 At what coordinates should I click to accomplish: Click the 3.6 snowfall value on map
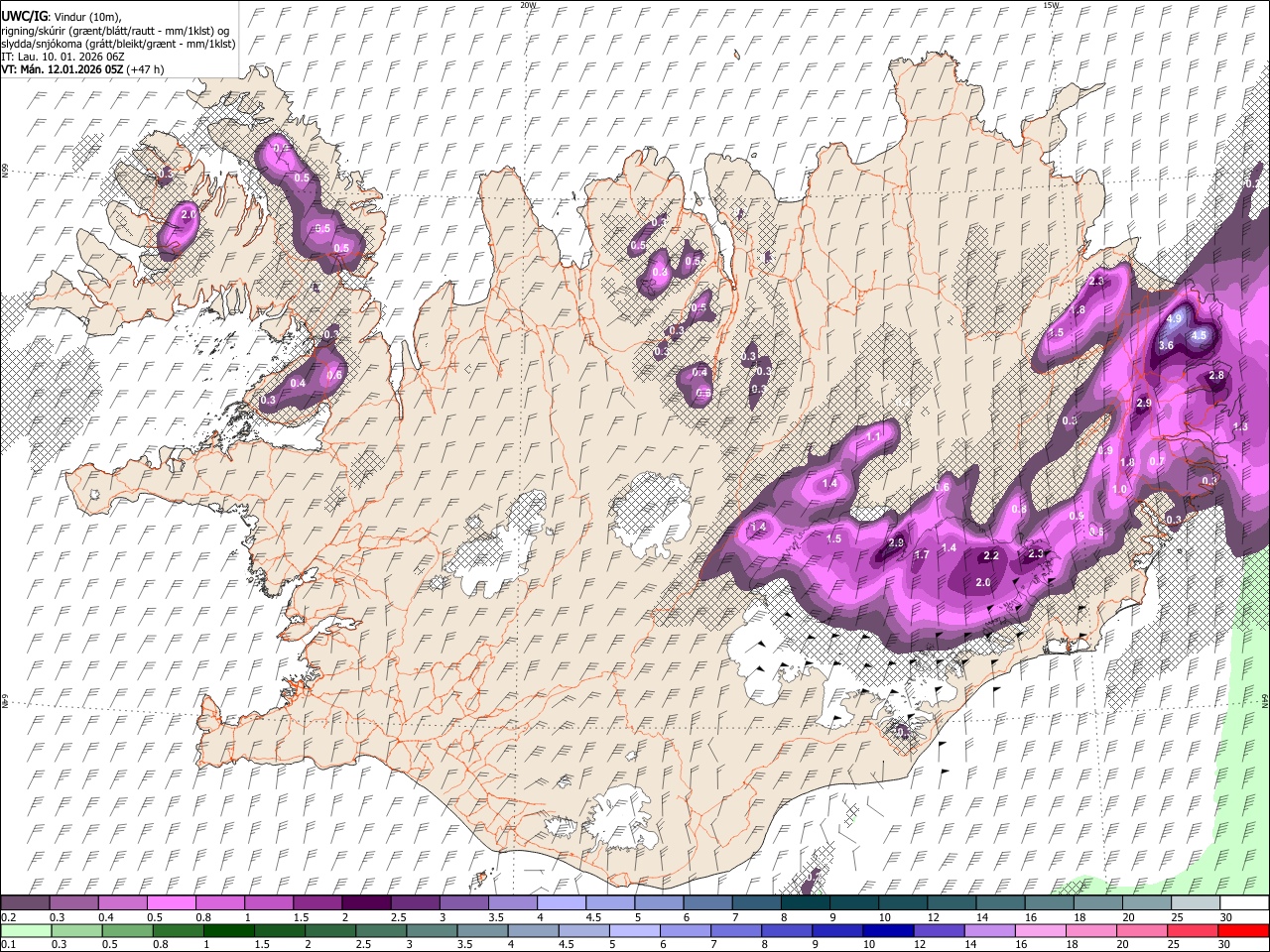(x=1167, y=346)
